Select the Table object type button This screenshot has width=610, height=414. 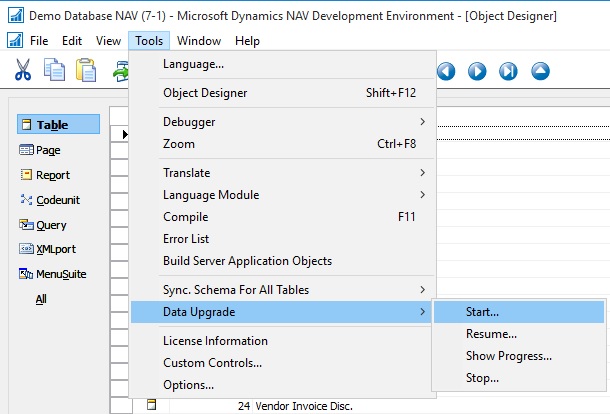tap(58, 125)
